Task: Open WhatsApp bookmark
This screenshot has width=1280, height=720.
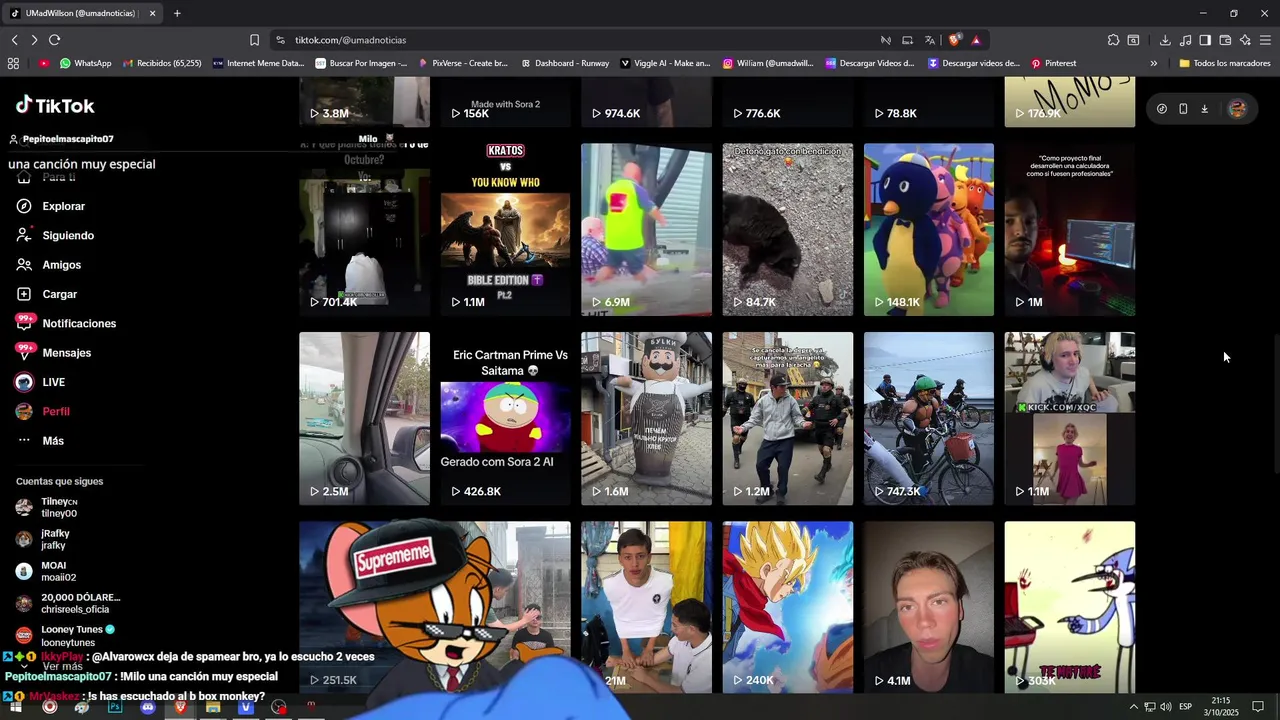Action: point(85,63)
